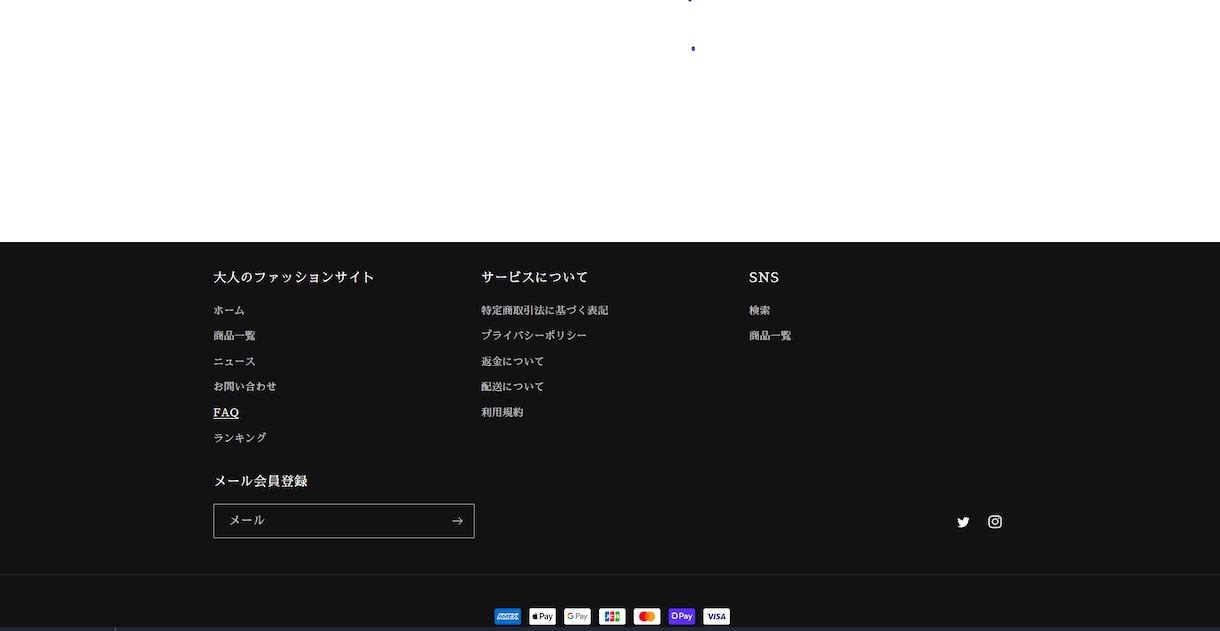Viewport: 1220px width, 631px height.
Task: Open 商品一覧 link under SNS heading
Action: [770, 336]
